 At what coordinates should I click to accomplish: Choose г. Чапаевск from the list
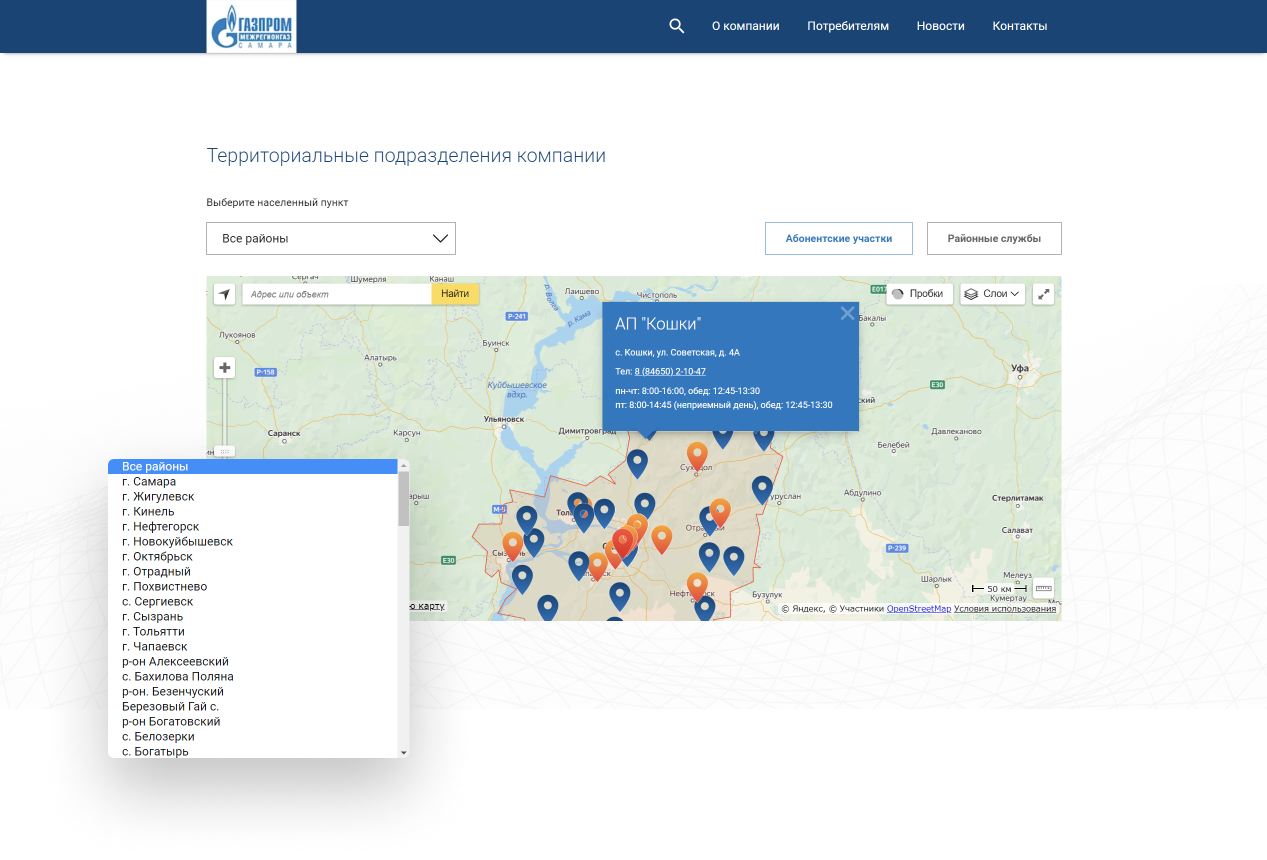pyautogui.click(x=253, y=646)
